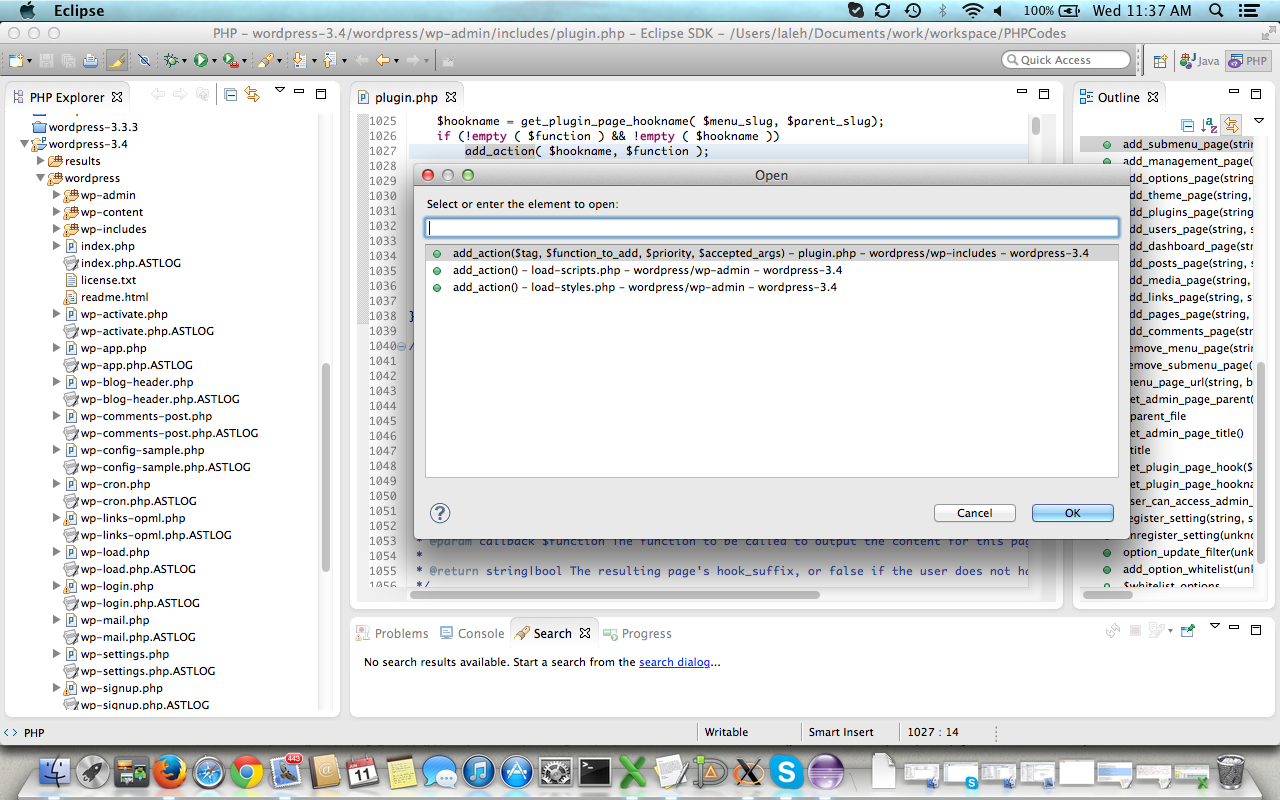Click PHP Explorer vertical scrollbar
The height and width of the screenshot is (800, 1280).
click(x=325, y=465)
